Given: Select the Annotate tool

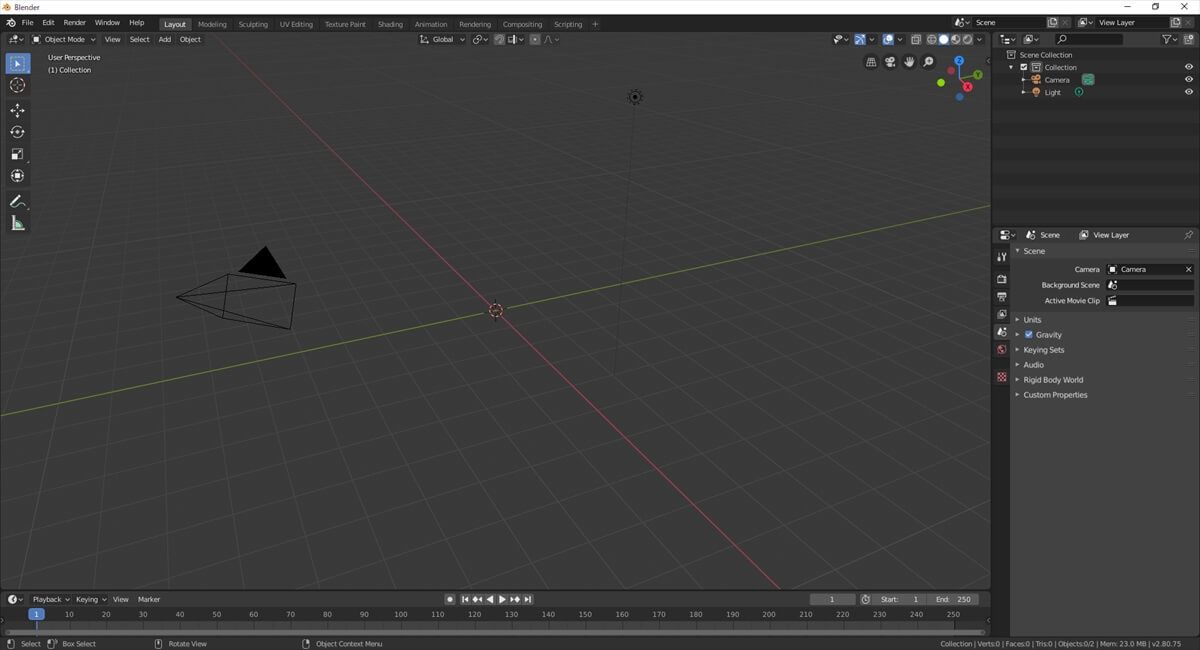Looking at the screenshot, I should [x=17, y=201].
